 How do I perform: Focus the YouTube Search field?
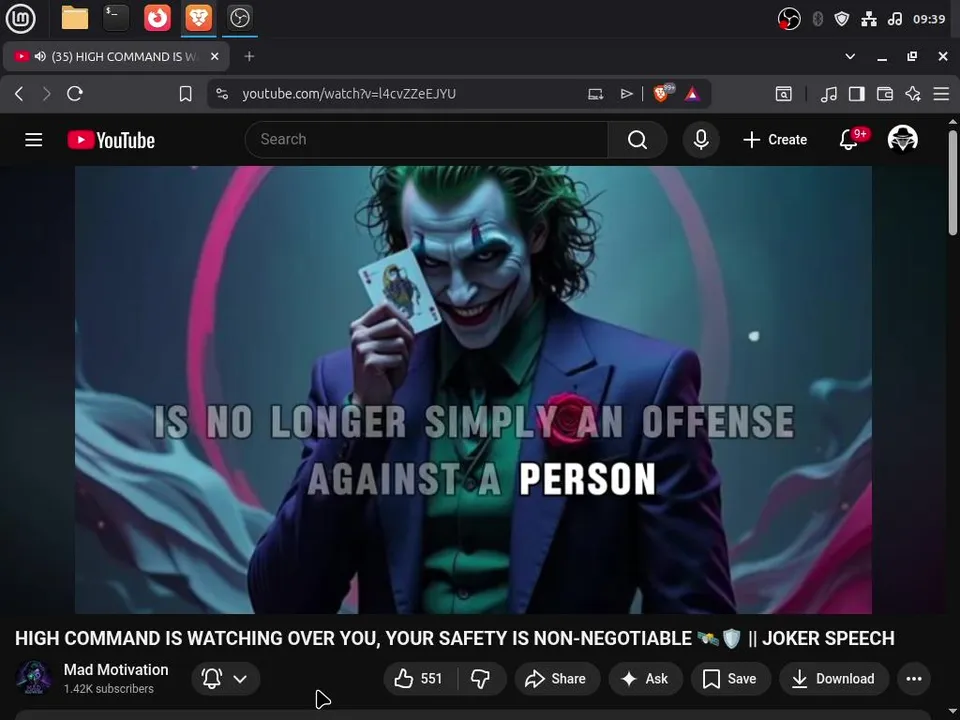(x=427, y=140)
